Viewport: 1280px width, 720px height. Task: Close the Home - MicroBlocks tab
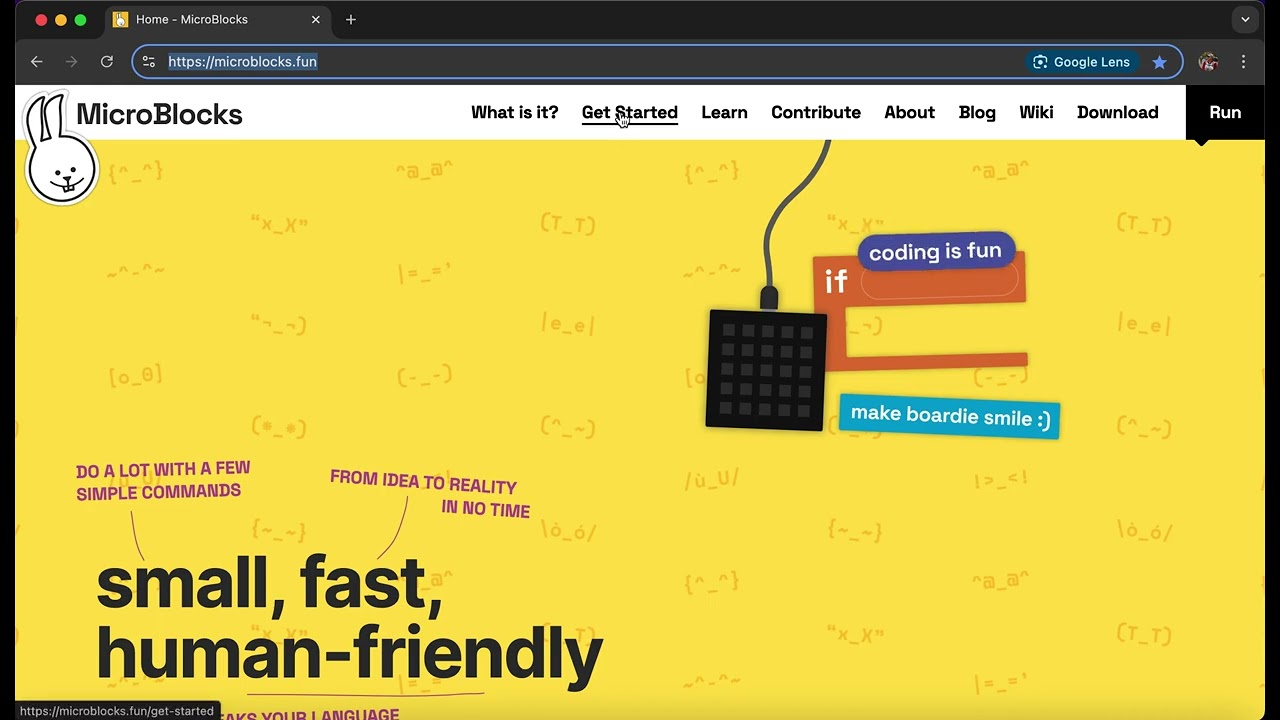(316, 20)
